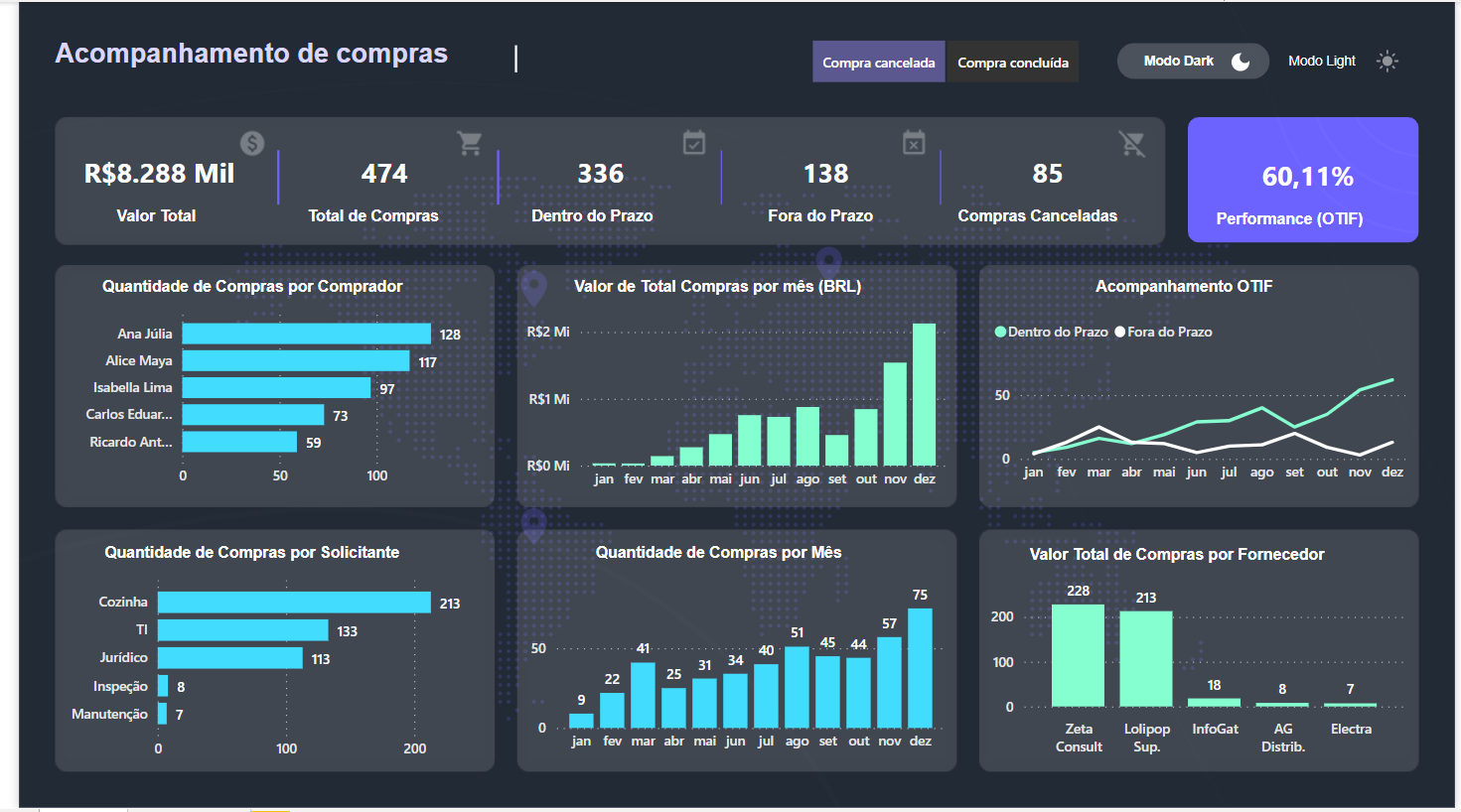Image resolution: width=1461 pixels, height=812 pixels.
Task: Click the '138' Fora do Prazo value
Action: [826, 174]
